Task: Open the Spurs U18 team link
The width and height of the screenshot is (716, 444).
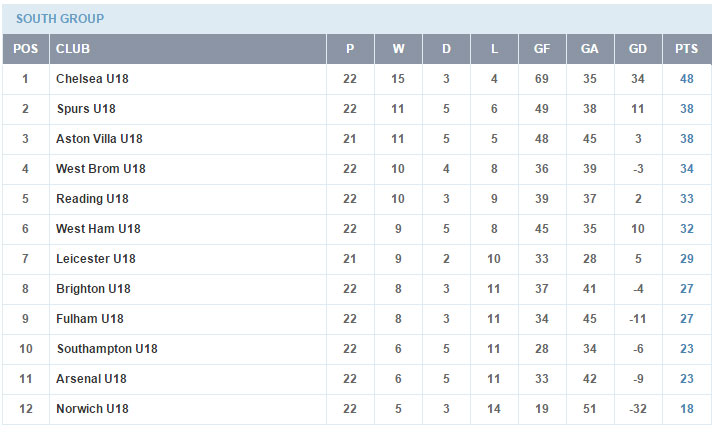Action: pyautogui.click(x=86, y=109)
